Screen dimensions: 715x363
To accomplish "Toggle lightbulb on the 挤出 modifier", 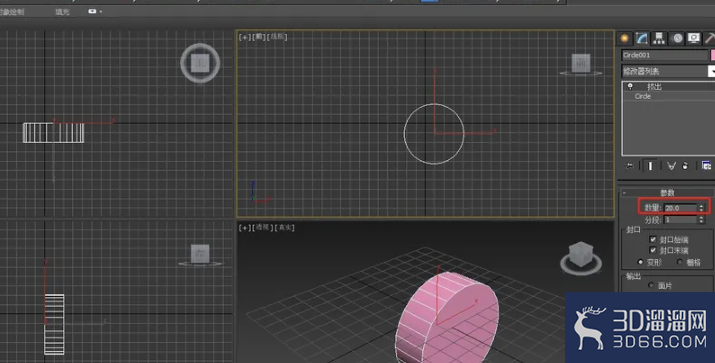I will 630,86.
